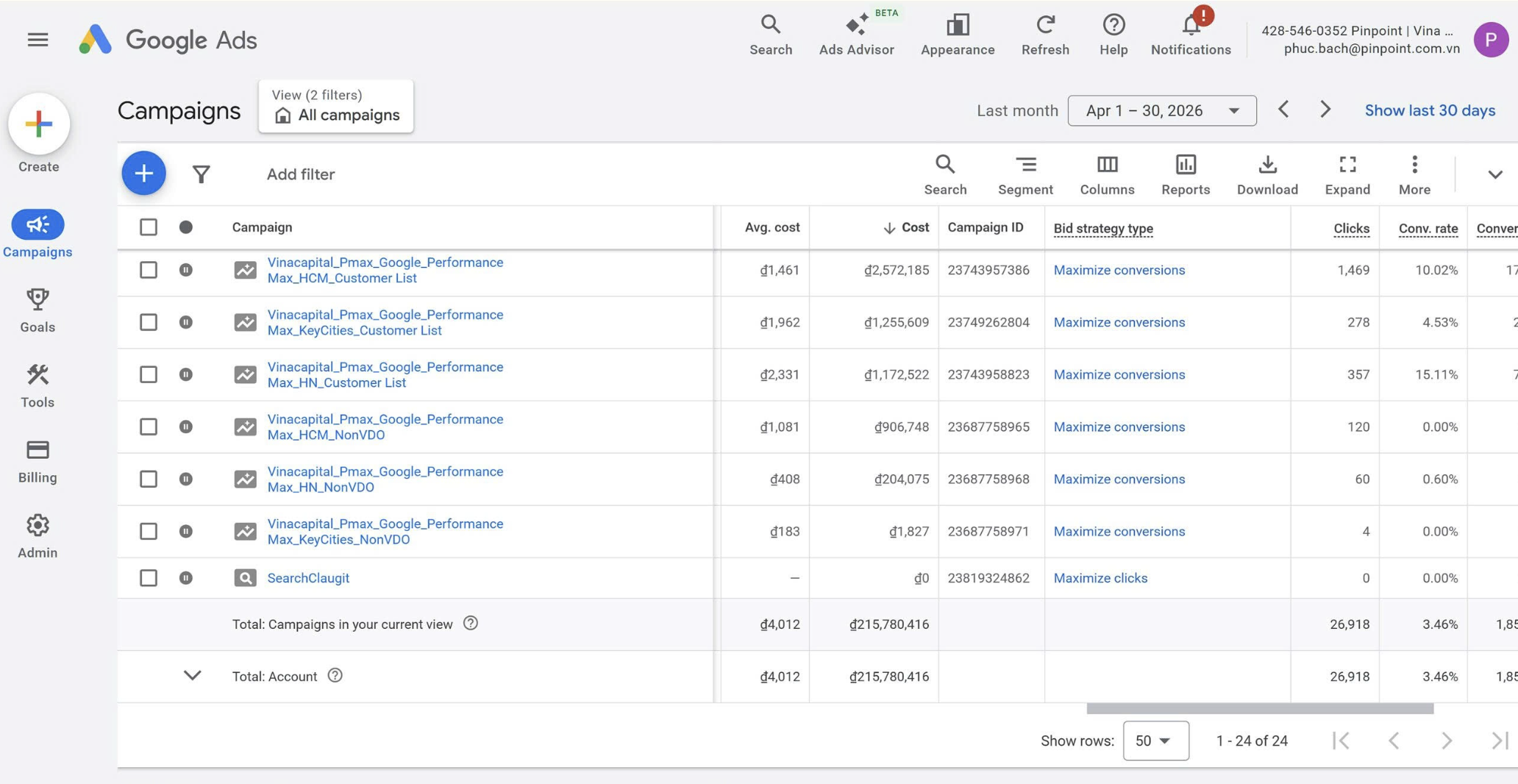
Task: Jump to first page of results
Action: pyautogui.click(x=1341, y=741)
